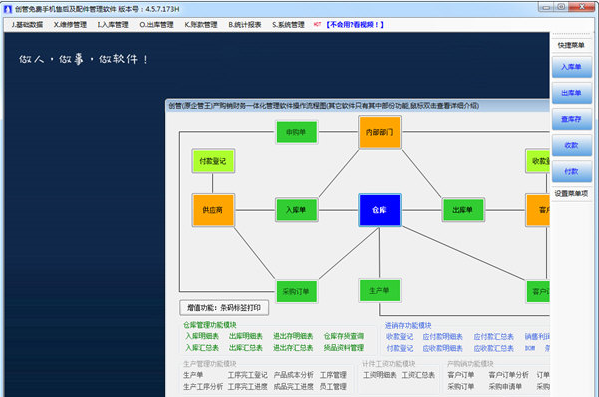Open the blue BOM link

[530, 348]
